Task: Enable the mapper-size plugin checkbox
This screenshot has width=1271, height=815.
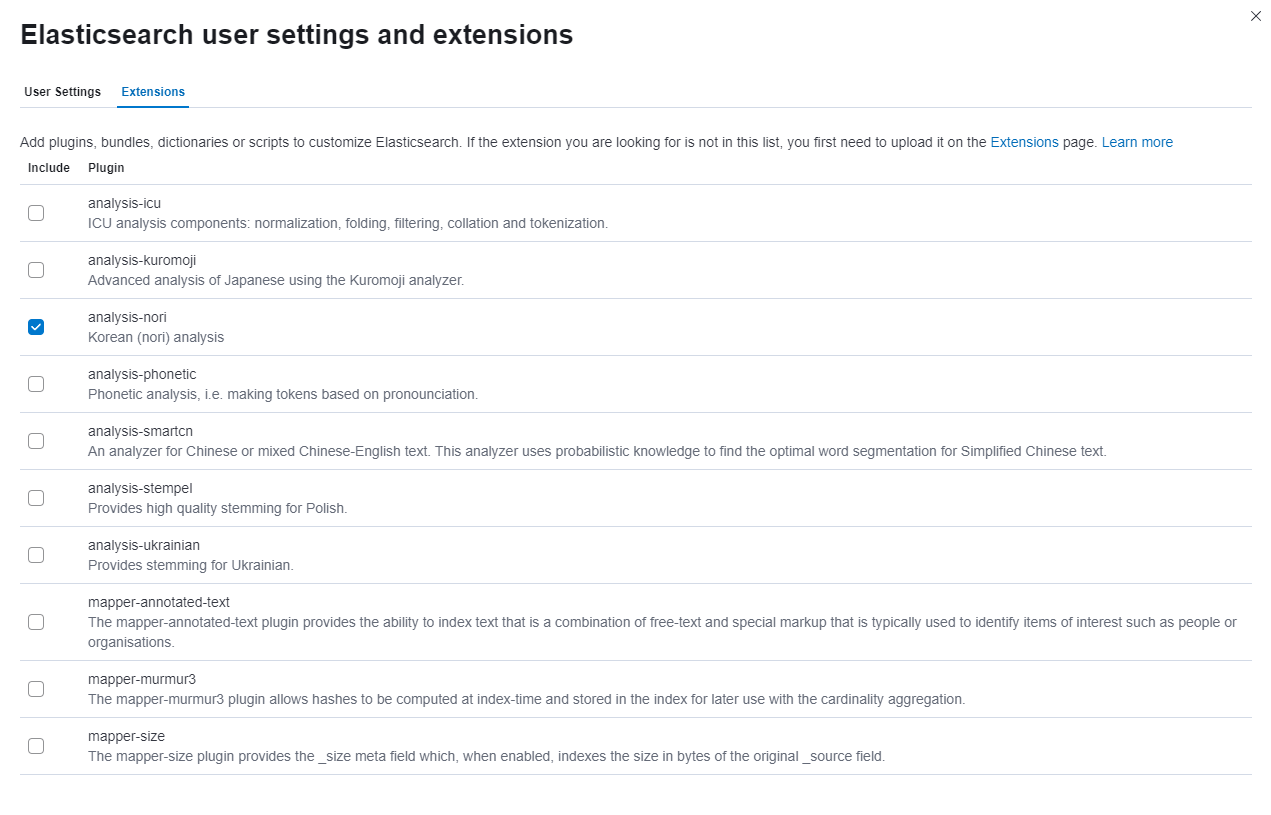Action: point(36,746)
